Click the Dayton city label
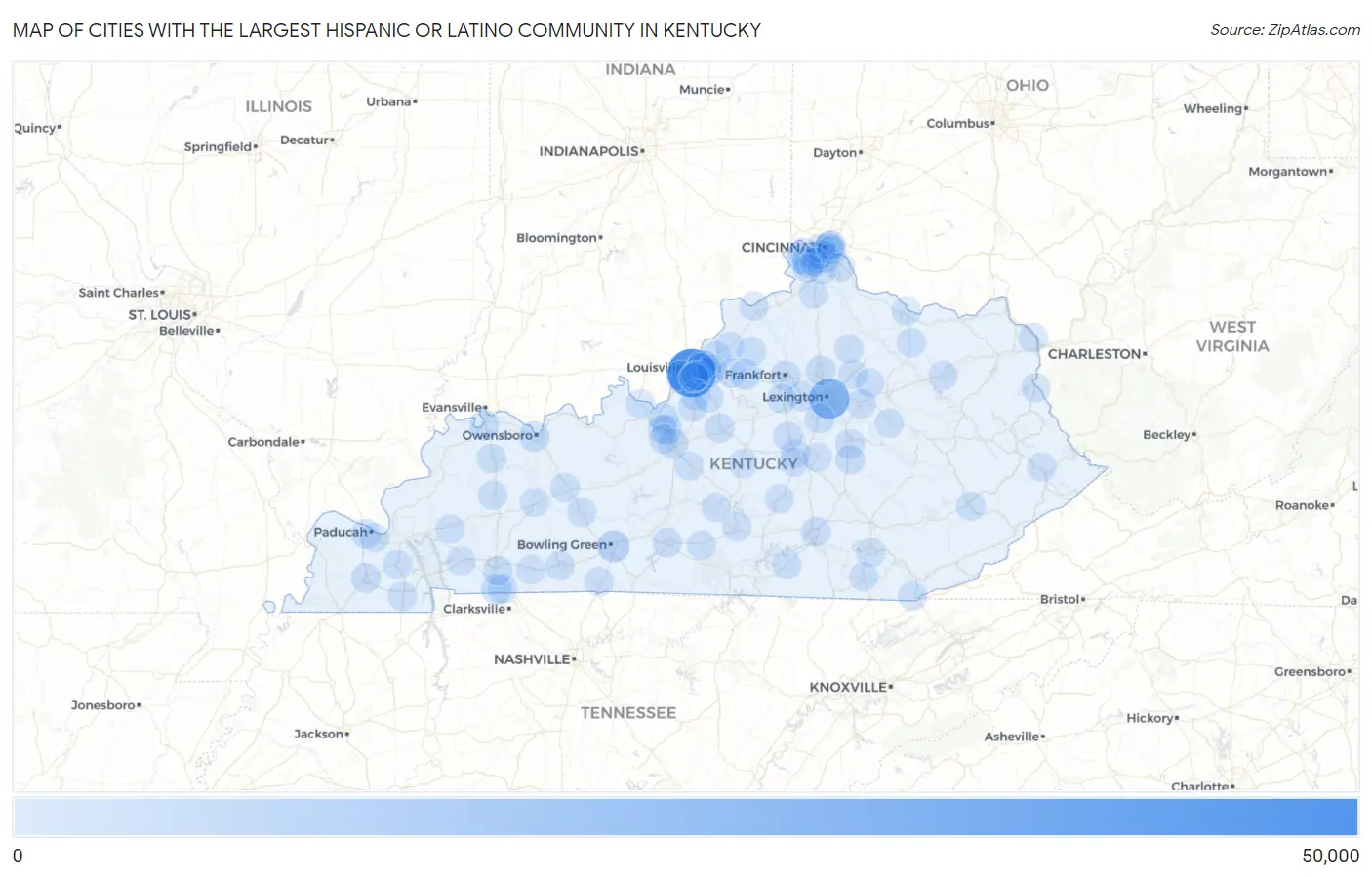 (x=835, y=153)
